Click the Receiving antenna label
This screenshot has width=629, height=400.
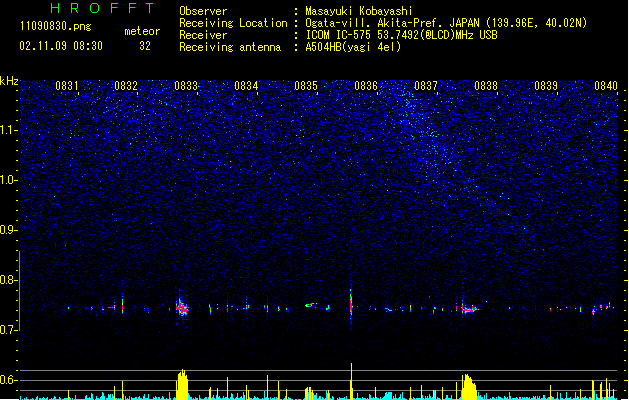pos(230,47)
